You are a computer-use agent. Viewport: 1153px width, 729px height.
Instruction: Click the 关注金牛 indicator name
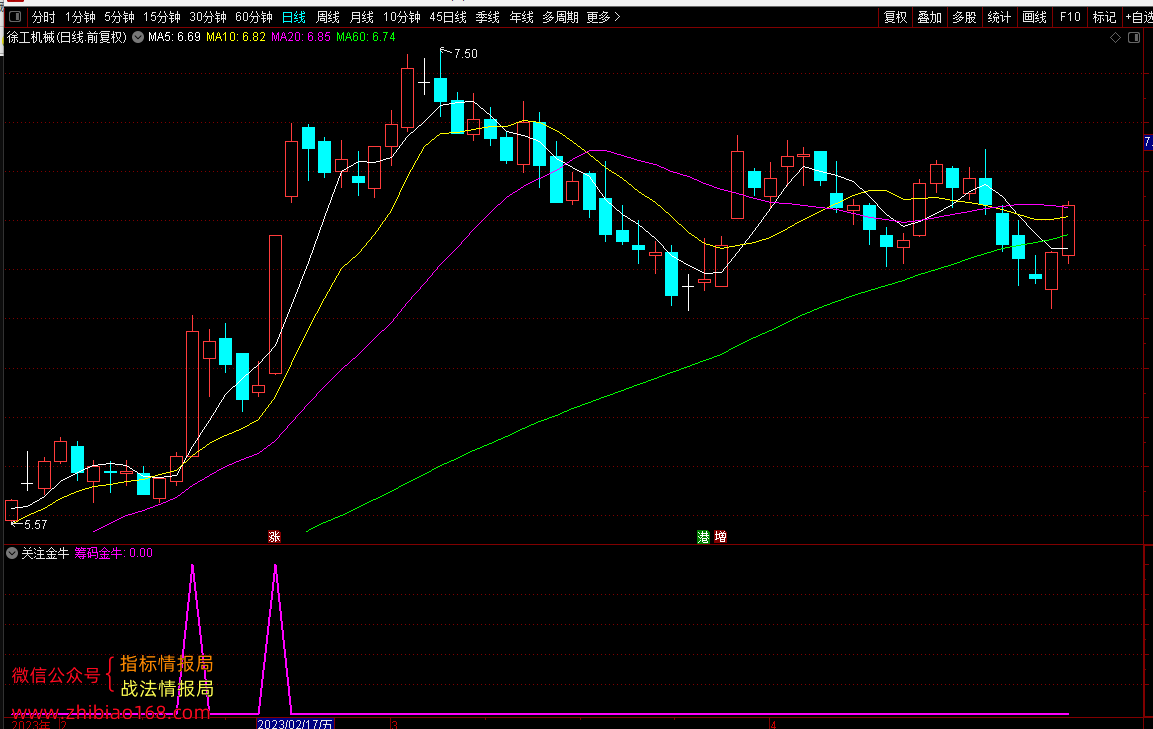(x=45, y=553)
